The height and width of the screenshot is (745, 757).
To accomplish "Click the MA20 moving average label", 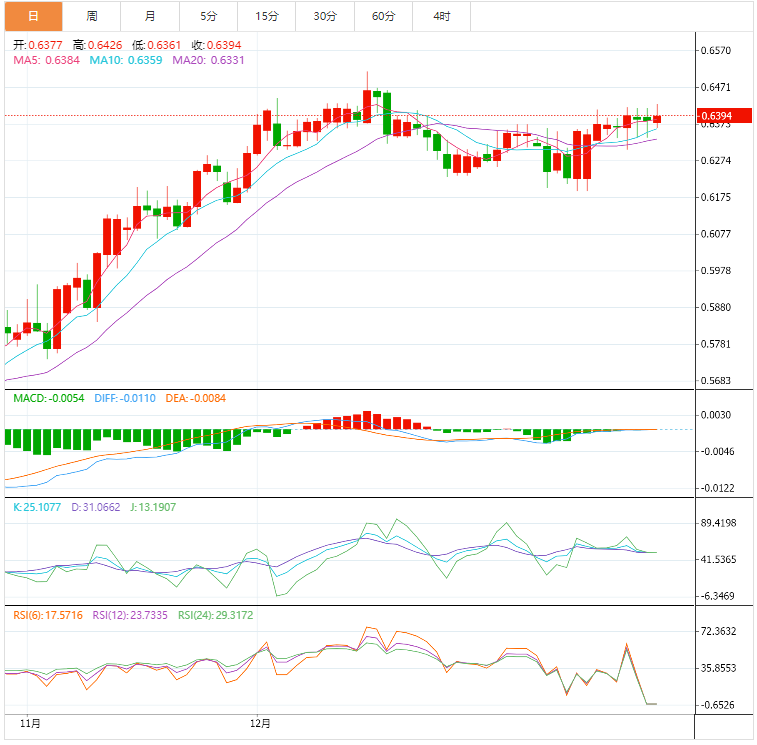I will pos(208,61).
